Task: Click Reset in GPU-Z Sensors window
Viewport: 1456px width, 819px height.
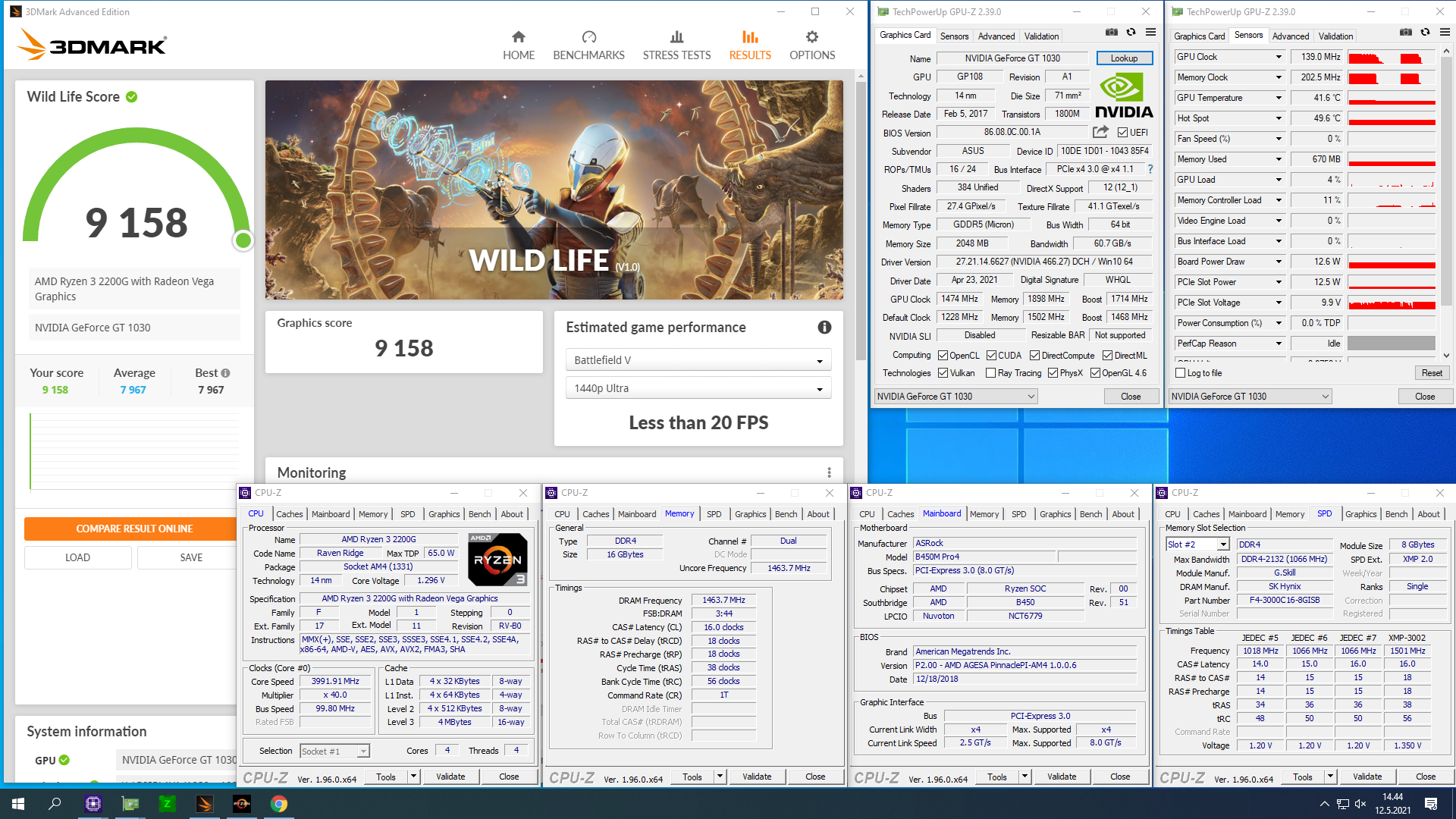Action: pos(1432,373)
